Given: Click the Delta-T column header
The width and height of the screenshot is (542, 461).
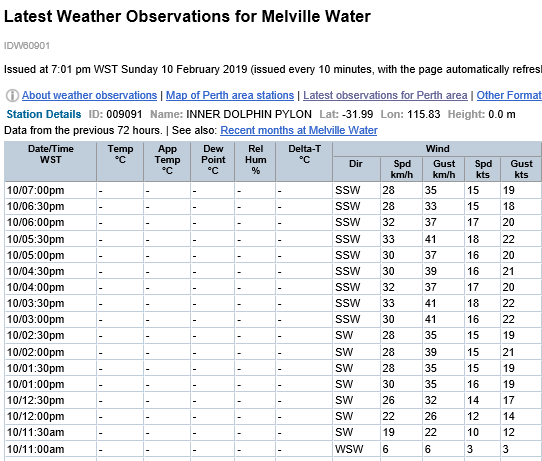Looking at the screenshot, I should [304, 161].
